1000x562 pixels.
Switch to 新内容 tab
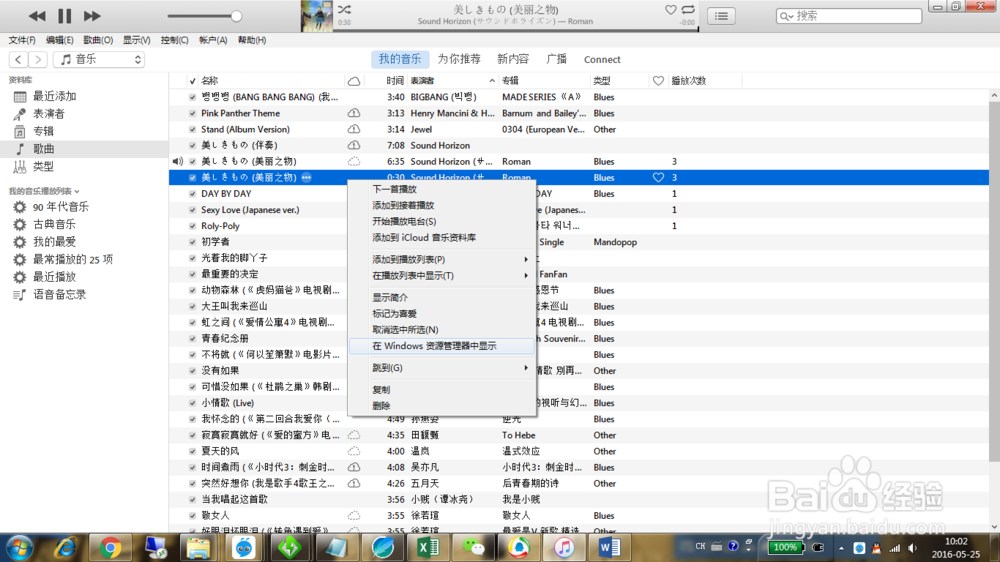(513, 59)
